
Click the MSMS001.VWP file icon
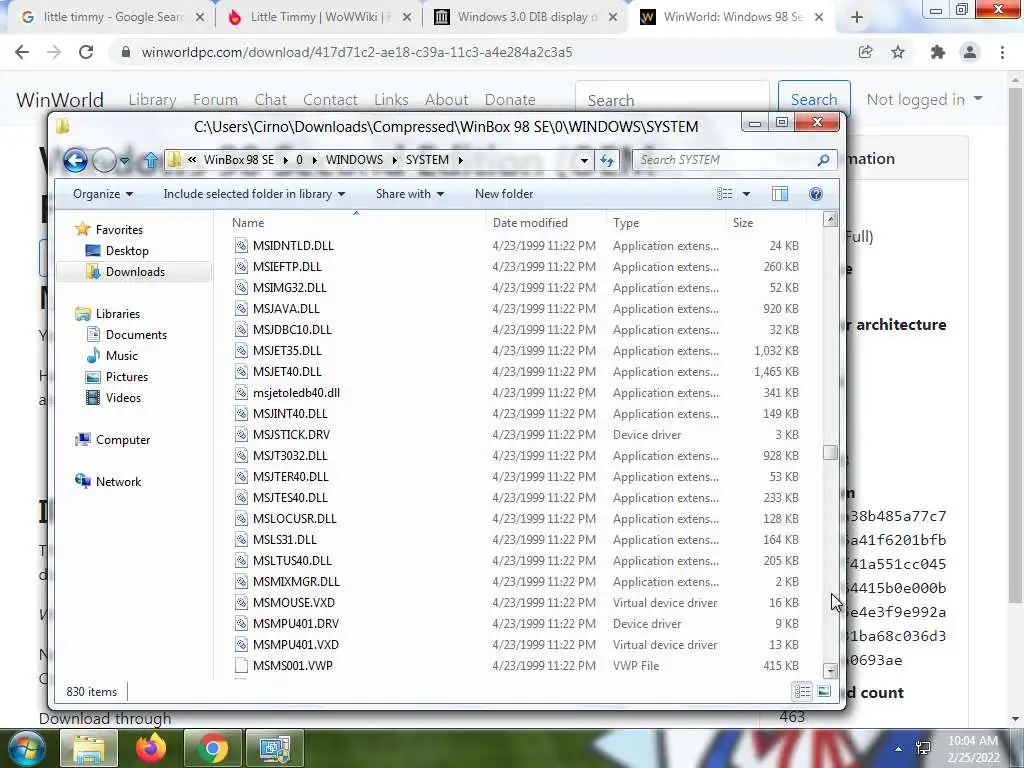241,665
